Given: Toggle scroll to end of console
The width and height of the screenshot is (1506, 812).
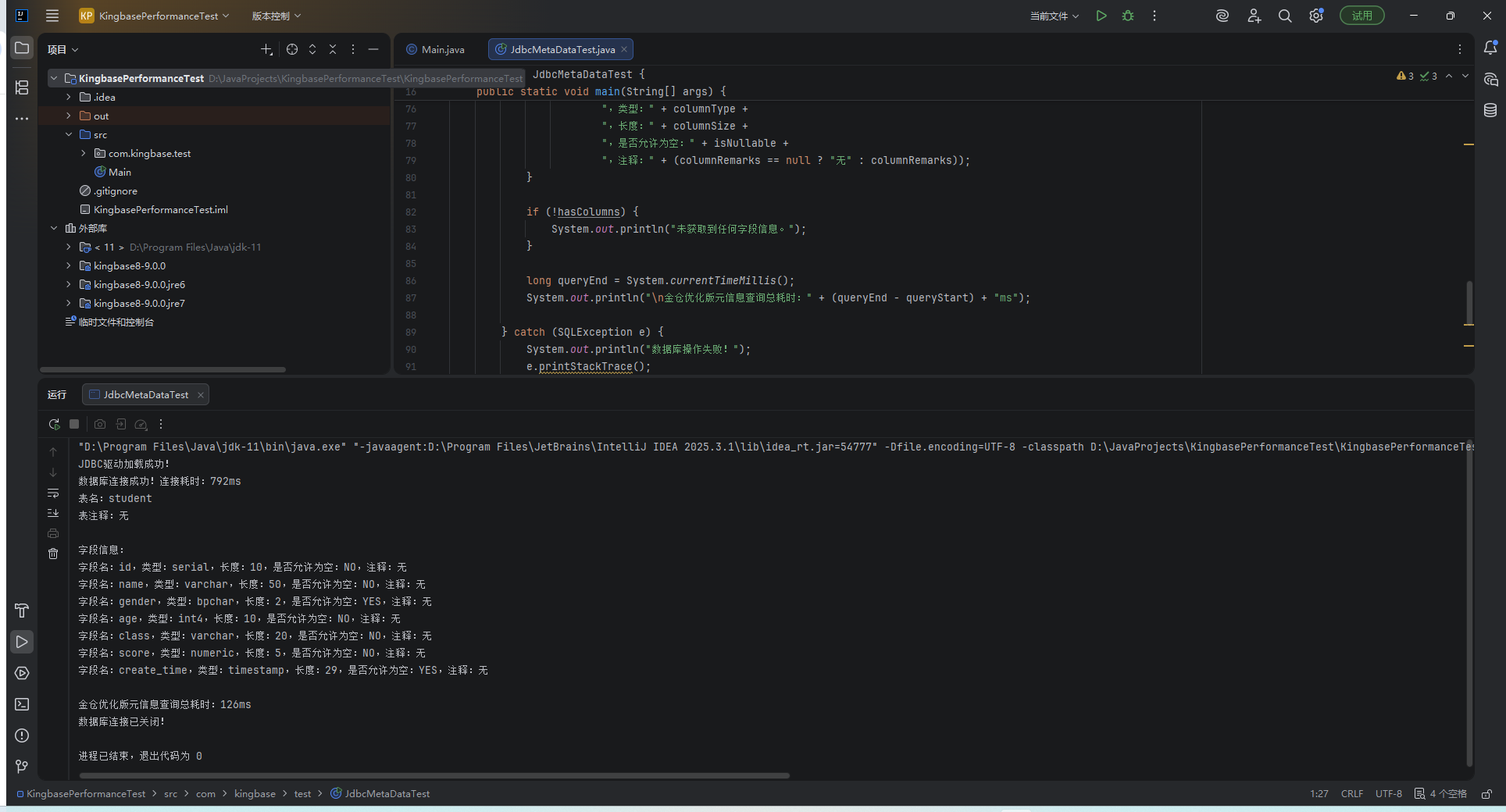Looking at the screenshot, I should 53,513.
